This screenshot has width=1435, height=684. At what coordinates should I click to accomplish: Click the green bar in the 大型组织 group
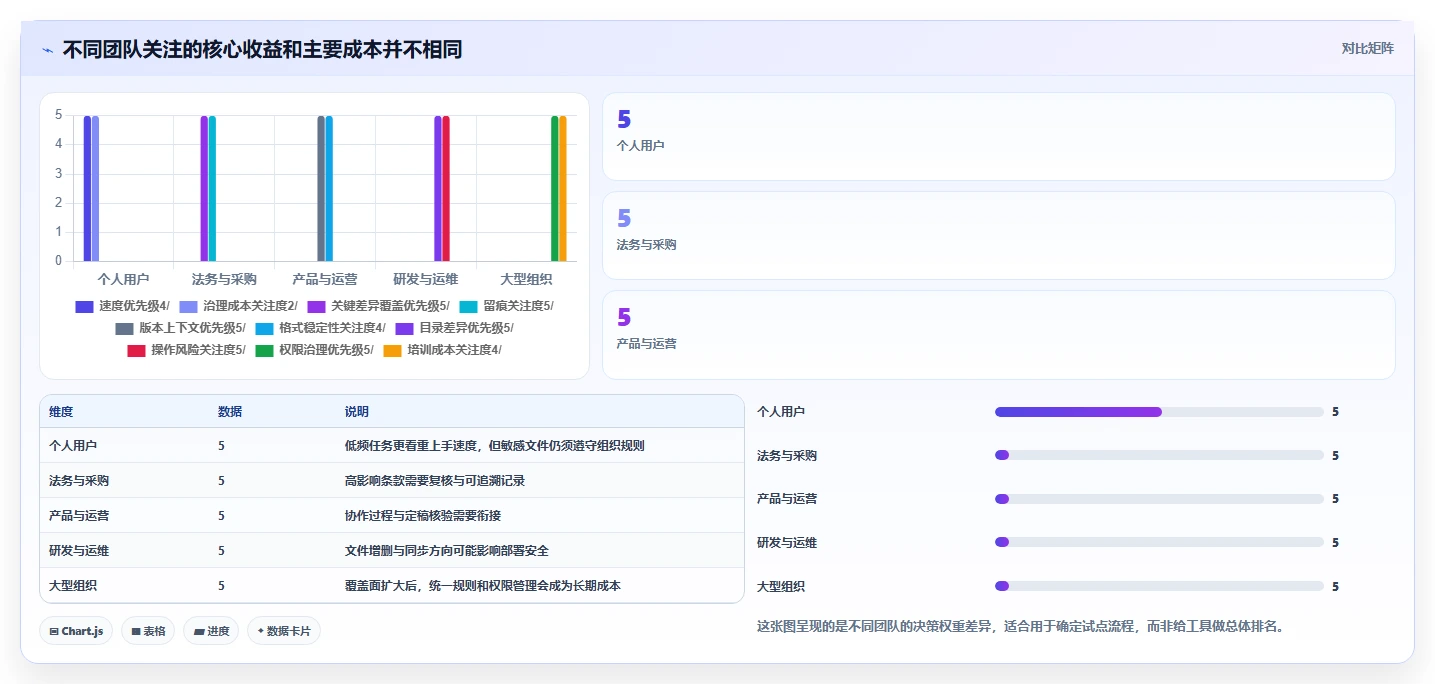(555, 188)
